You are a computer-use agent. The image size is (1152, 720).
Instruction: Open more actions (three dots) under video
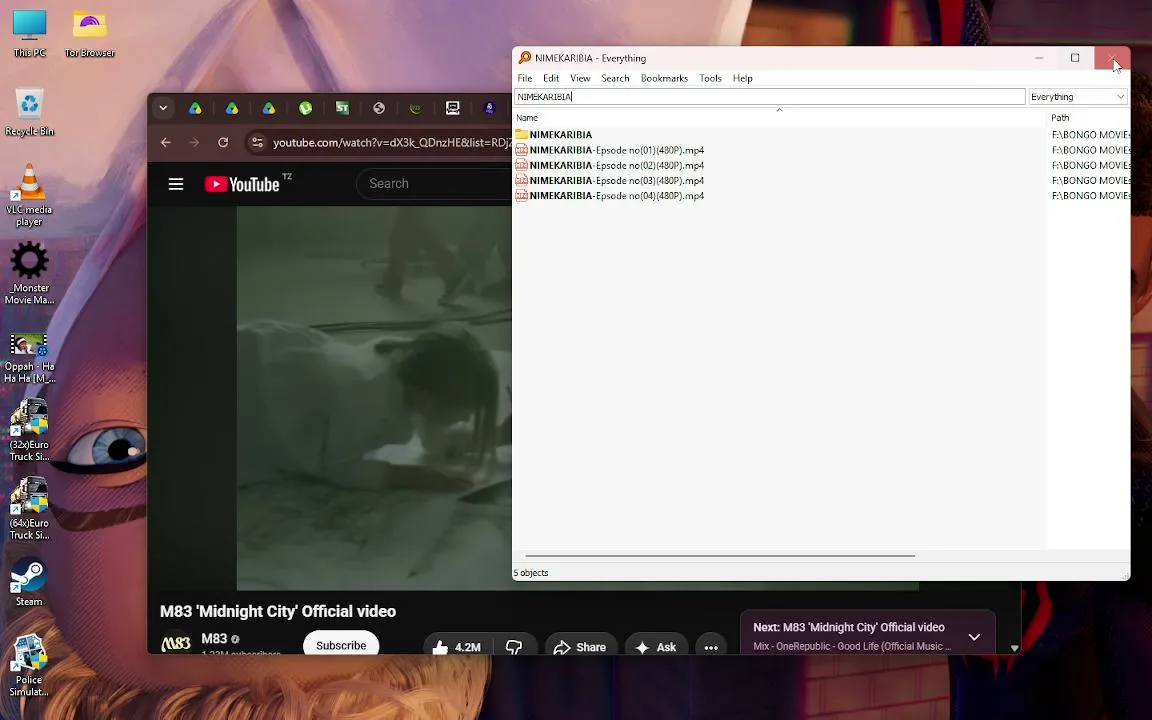pyautogui.click(x=711, y=647)
